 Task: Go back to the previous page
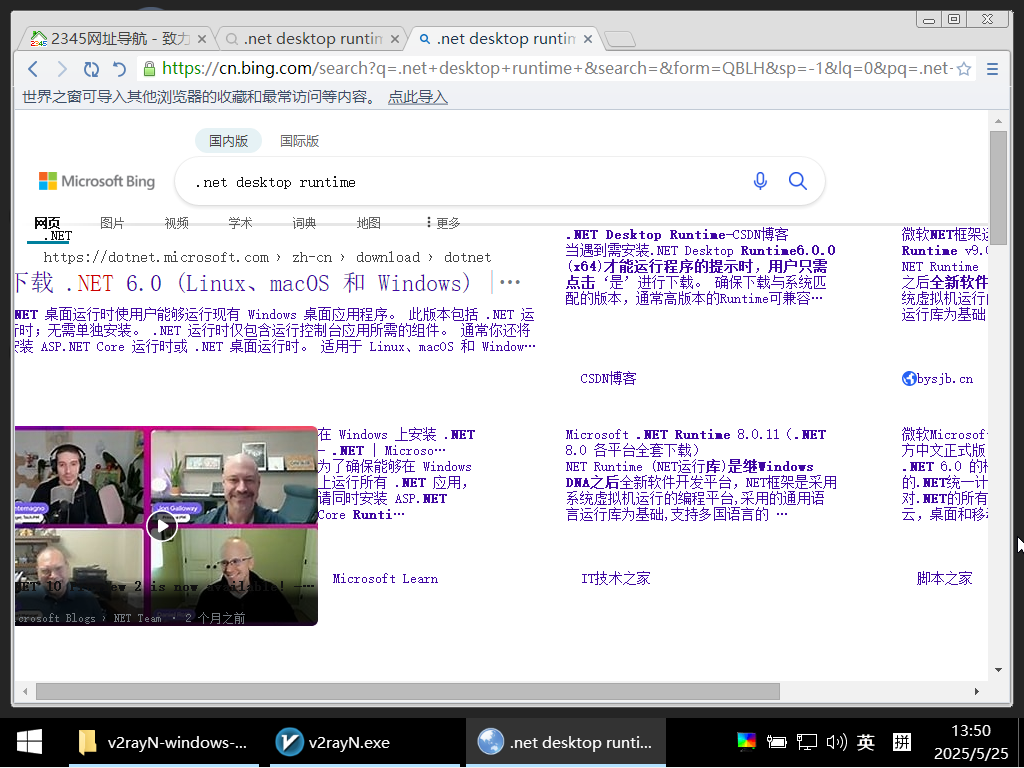click(33, 69)
